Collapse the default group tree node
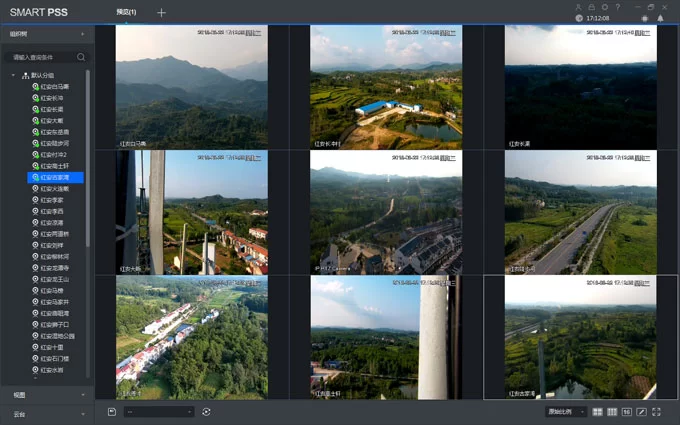 point(13,75)
